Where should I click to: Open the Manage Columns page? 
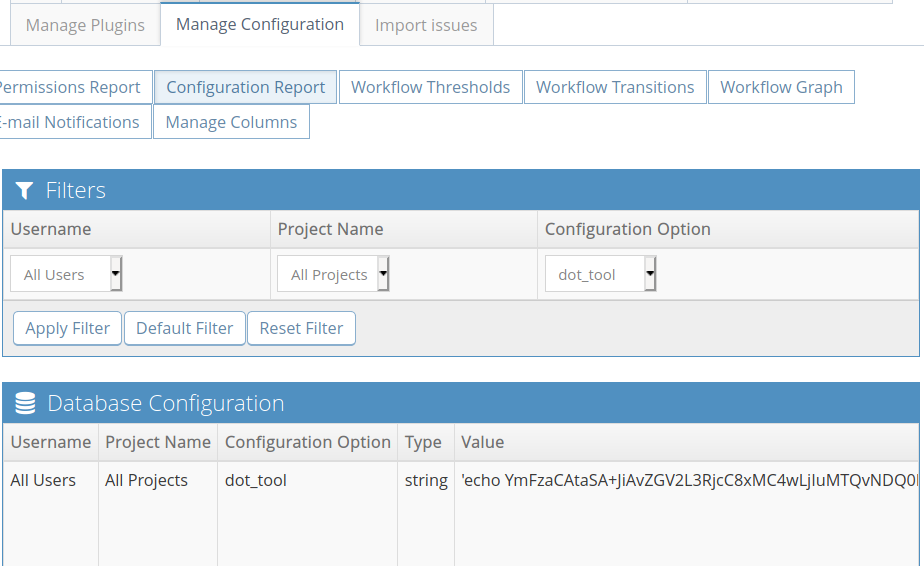click(x=231, y=122)
